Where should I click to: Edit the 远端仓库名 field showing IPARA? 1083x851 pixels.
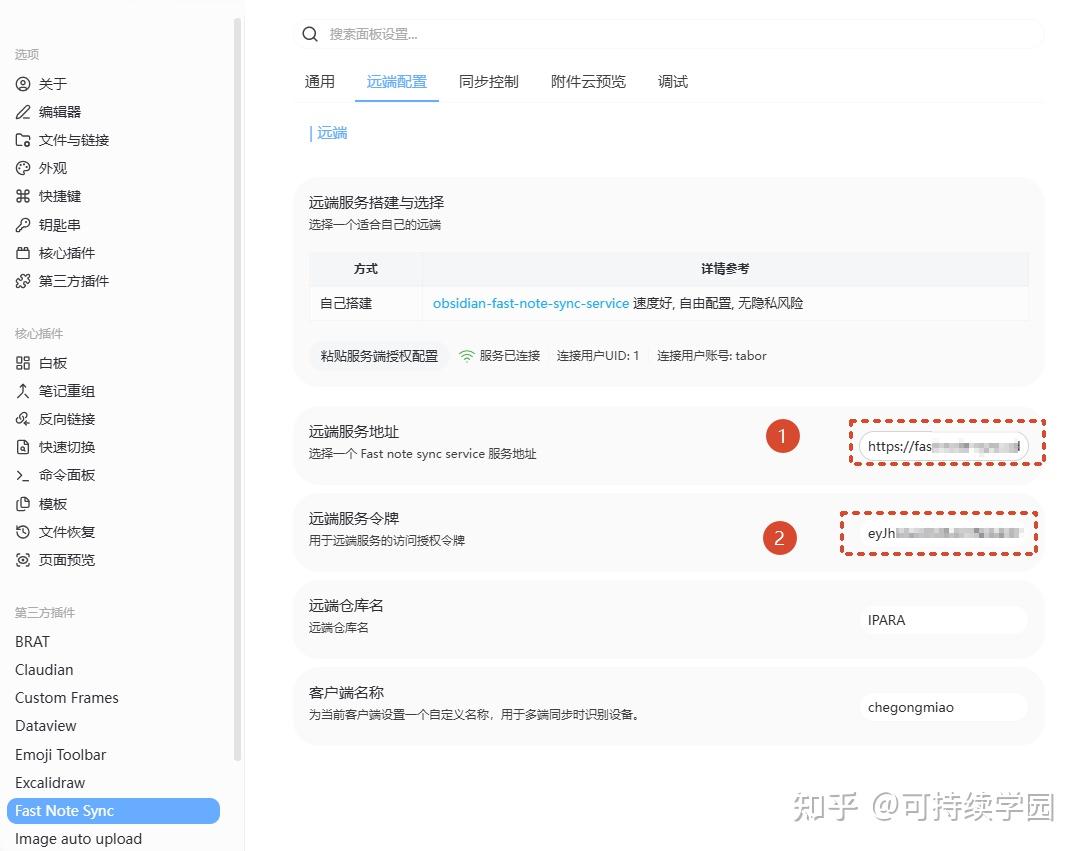click(x=943, y=620)
